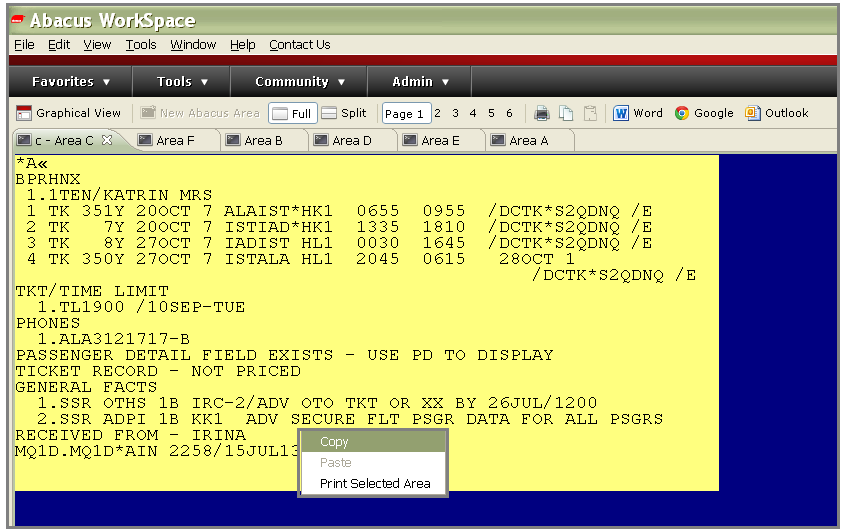Click terminal icon on Area C tab
This screenshot has width=844, height=532.
(x=24, y=140)
